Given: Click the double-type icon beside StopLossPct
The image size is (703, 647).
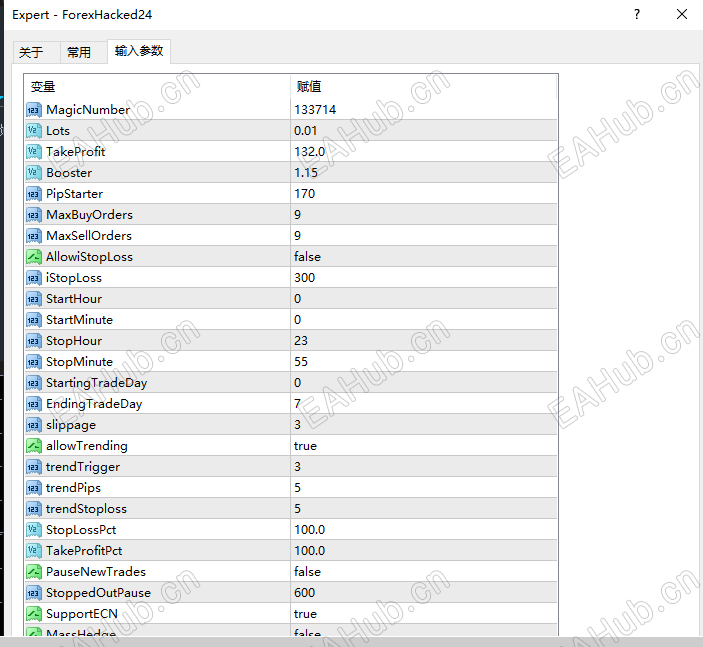Looking at the screenshot, I should (34, 530).
